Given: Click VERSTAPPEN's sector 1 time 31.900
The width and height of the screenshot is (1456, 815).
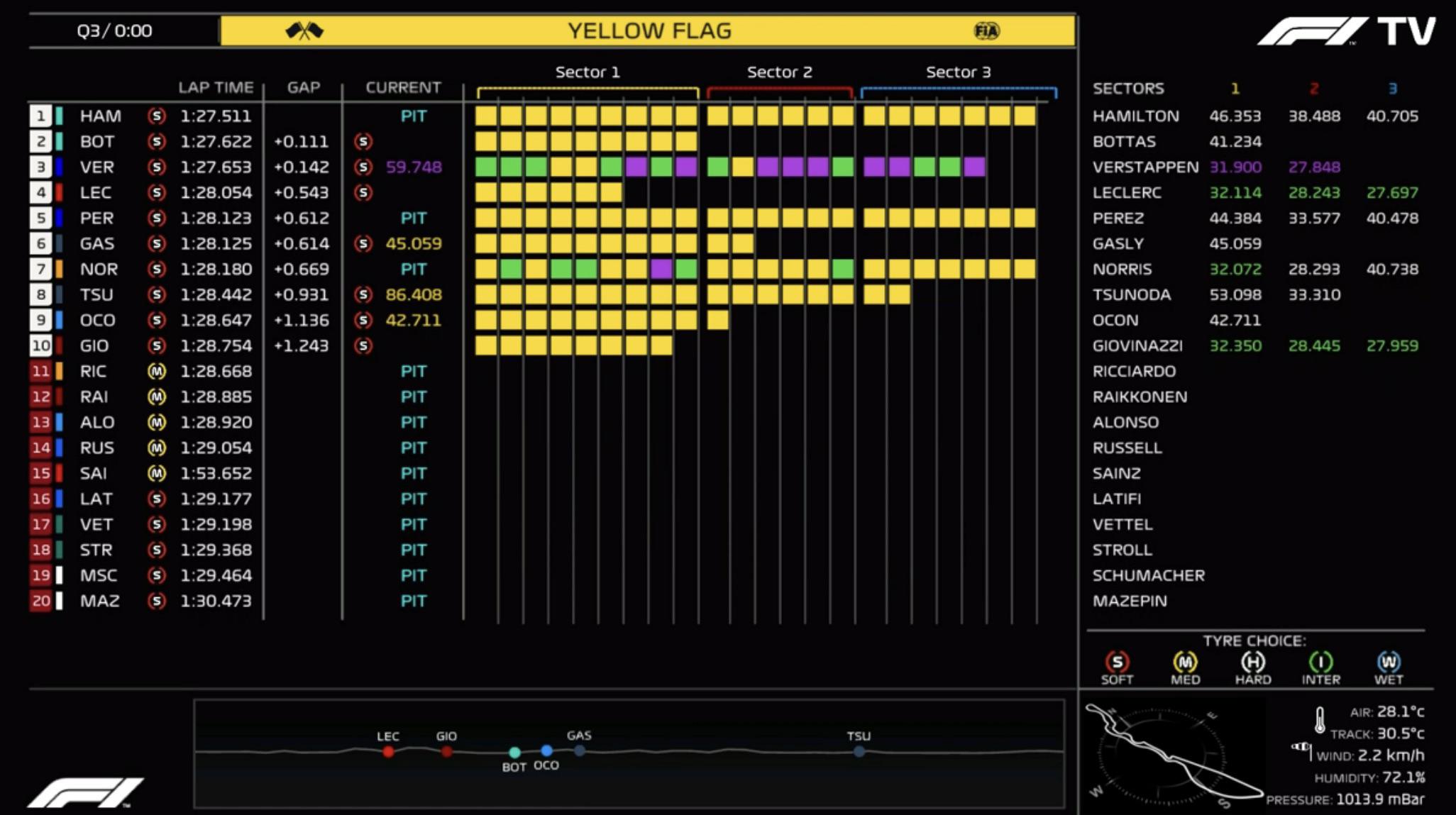Looking at the screenshot, I should (x=1235, y=167).
